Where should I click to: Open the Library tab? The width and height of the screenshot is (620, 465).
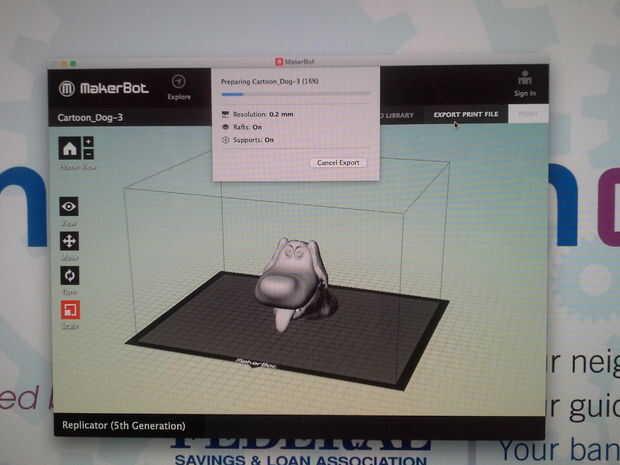pyautogui.click(x=397, y=115)
